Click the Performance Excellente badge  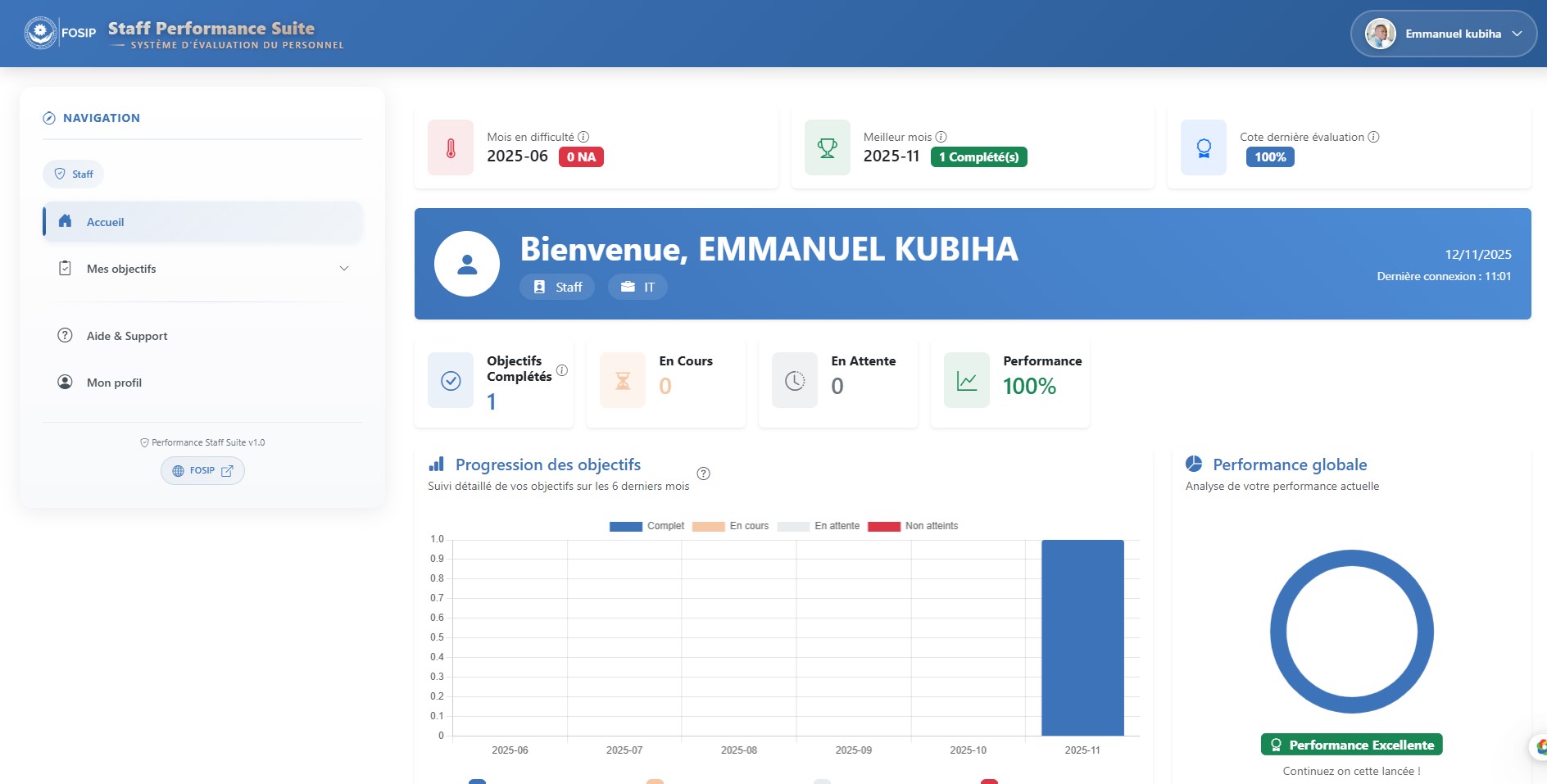1352,745
